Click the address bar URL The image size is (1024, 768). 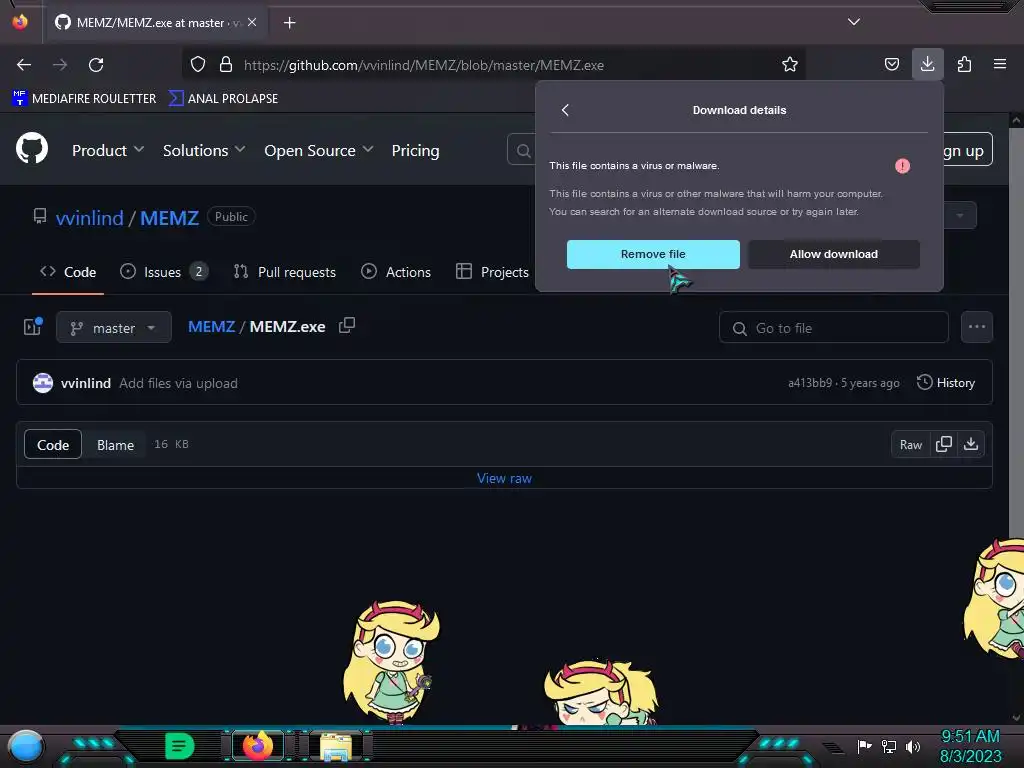[x=423, y=65]
